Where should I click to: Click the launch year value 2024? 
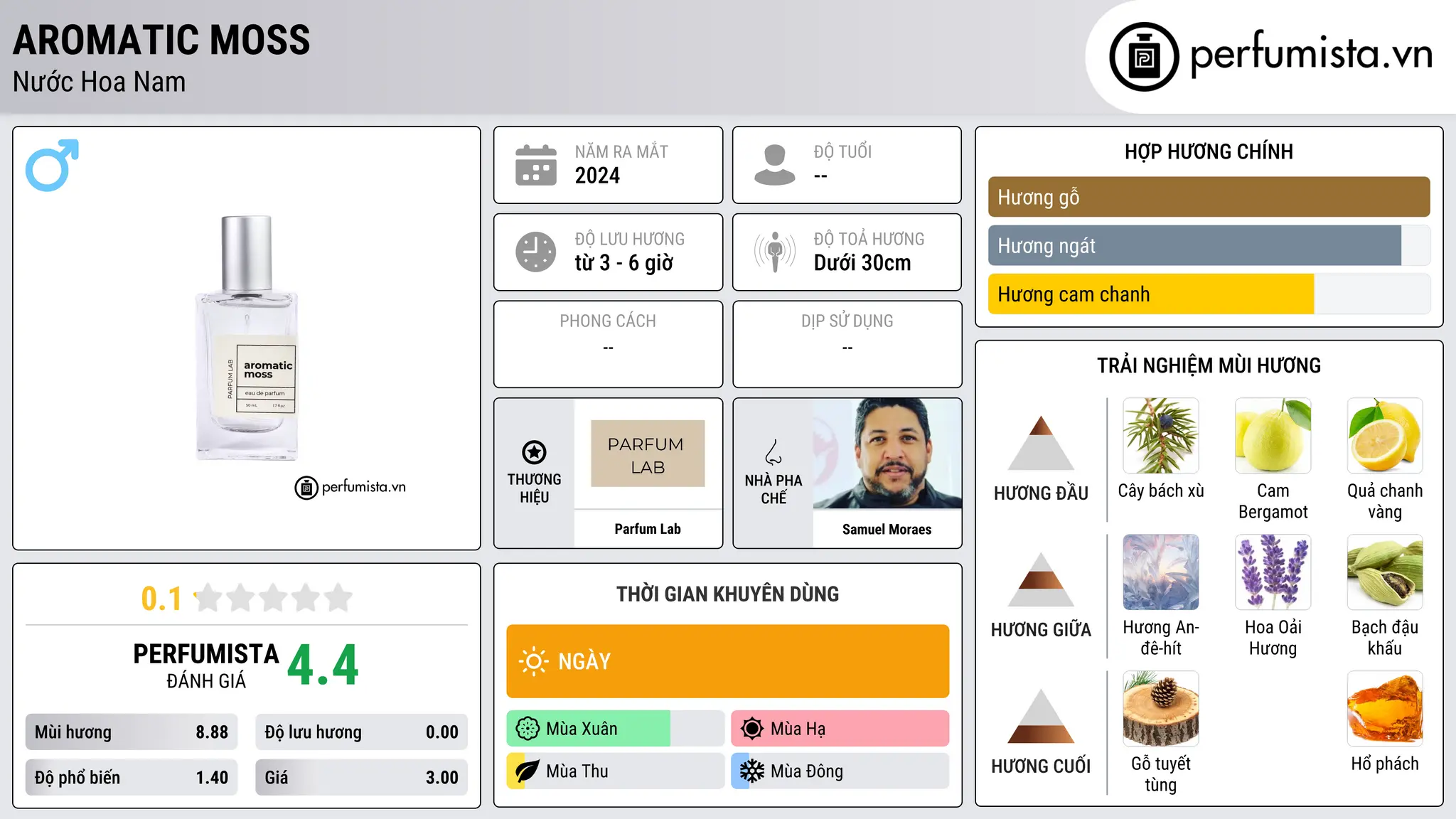[597, 176]
